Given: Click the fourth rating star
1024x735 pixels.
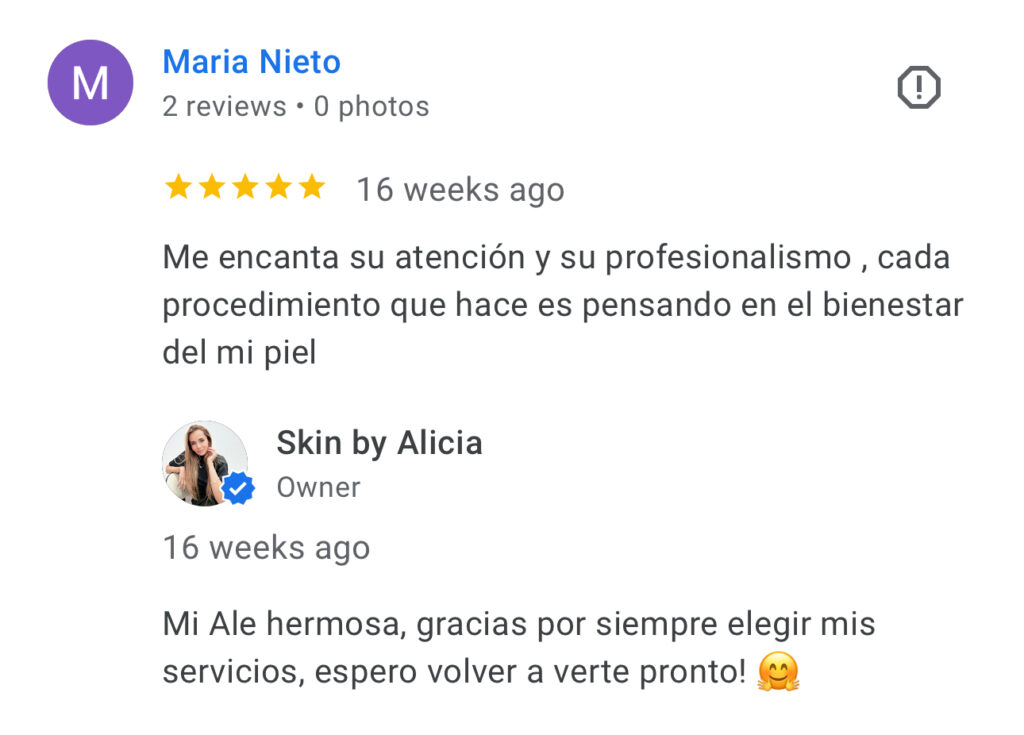Looking at the screenshot, I should 278,187.
